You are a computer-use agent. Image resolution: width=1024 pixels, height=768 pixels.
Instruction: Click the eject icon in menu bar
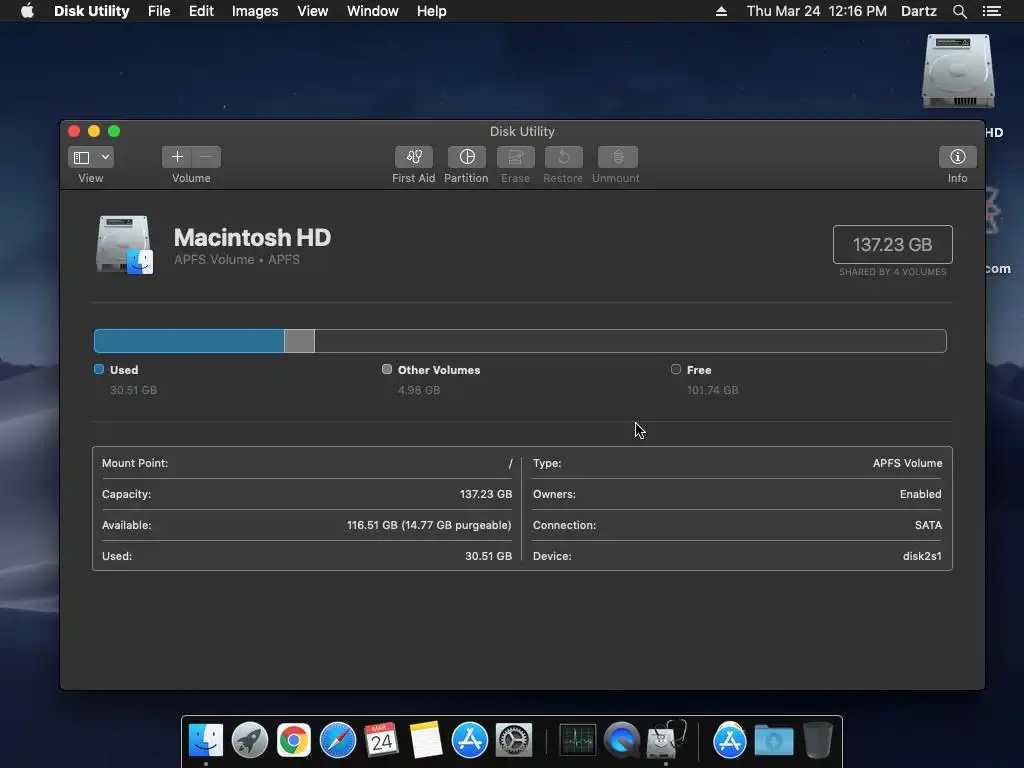(721, 11)
